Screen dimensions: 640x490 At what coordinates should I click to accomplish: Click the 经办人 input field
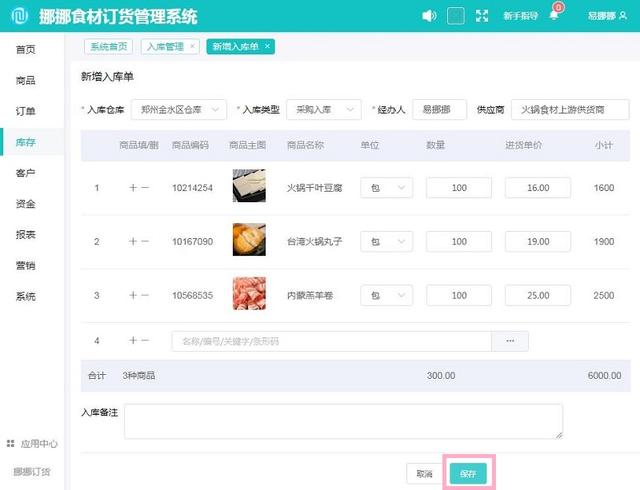click(440, 109)
